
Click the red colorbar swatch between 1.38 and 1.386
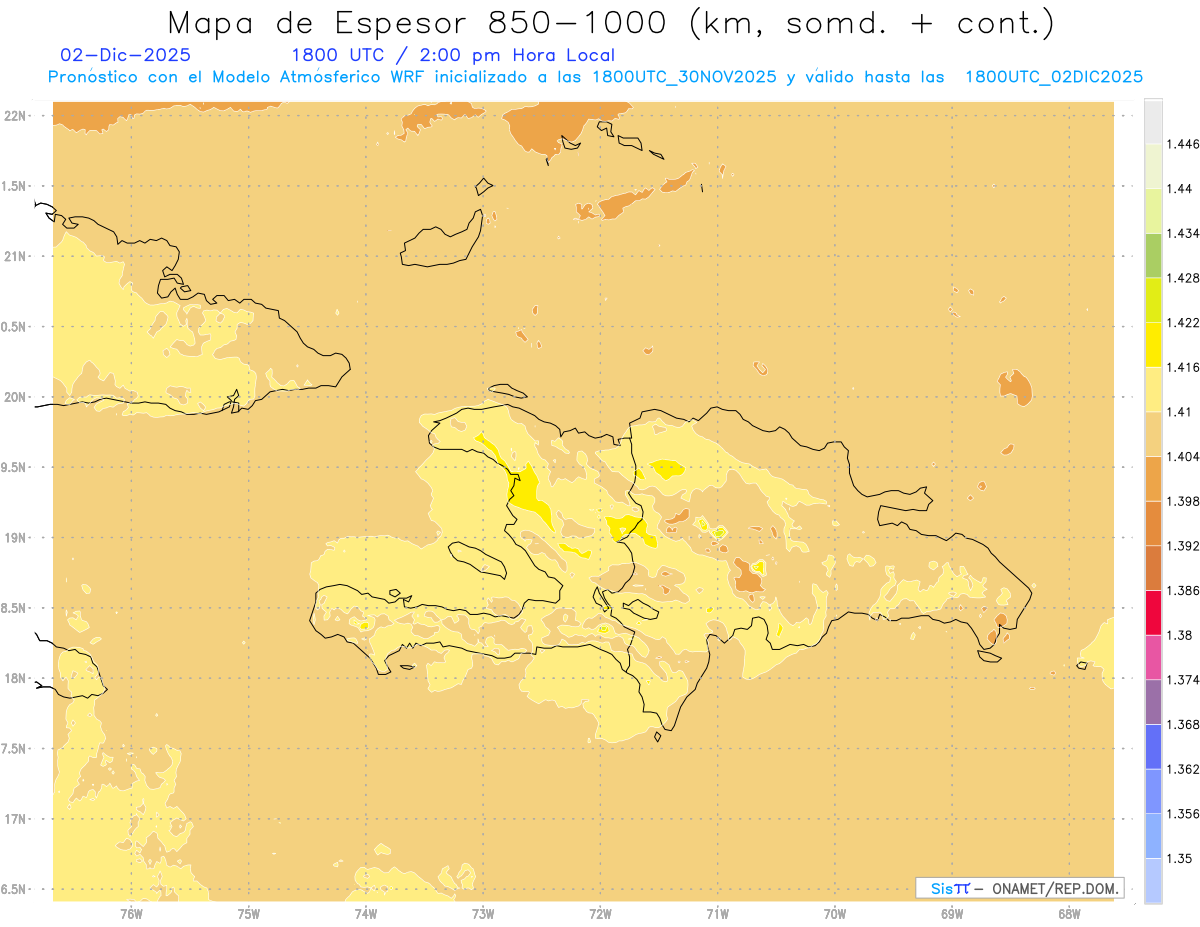(1153, 613)
